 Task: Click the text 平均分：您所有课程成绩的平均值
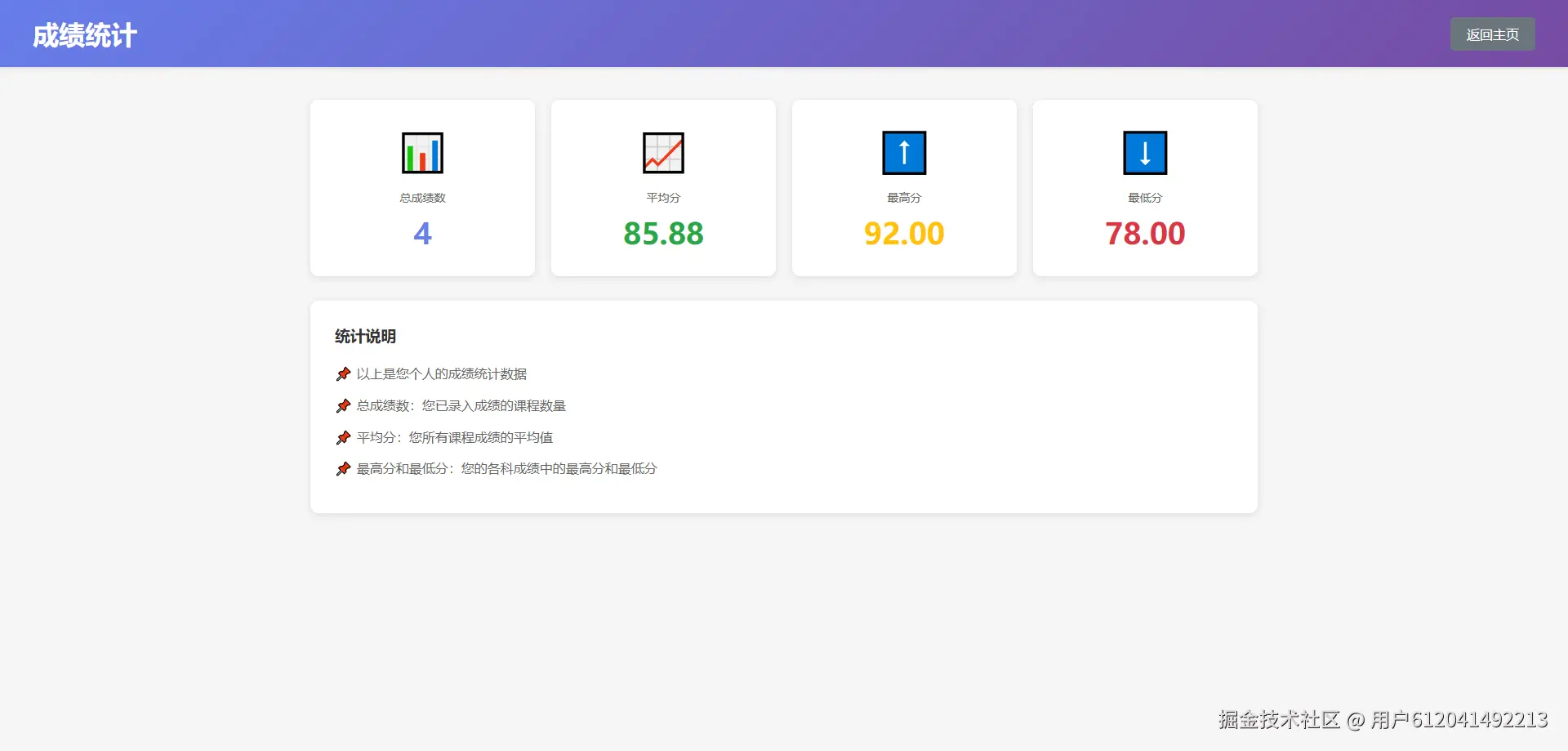[x=455, y=438]
